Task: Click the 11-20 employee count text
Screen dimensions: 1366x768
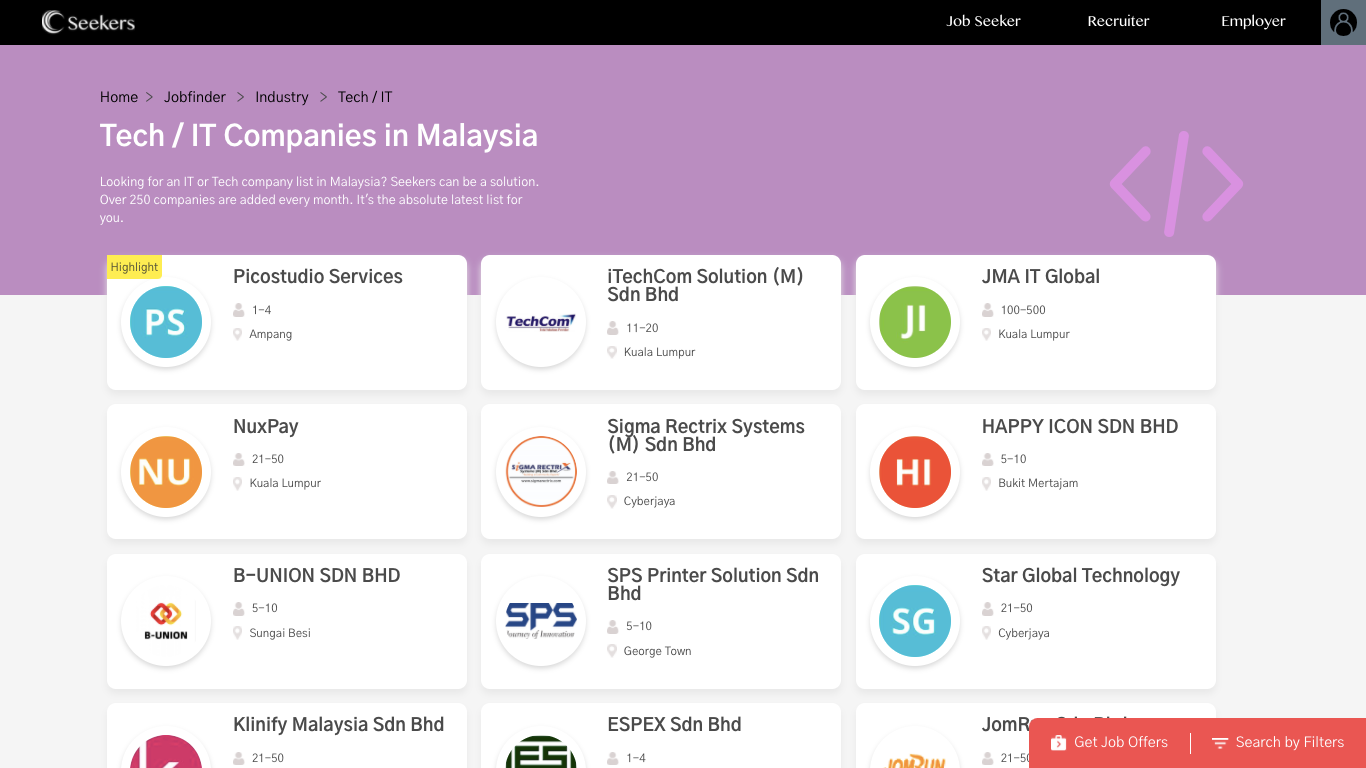Action: click(642, 328)
